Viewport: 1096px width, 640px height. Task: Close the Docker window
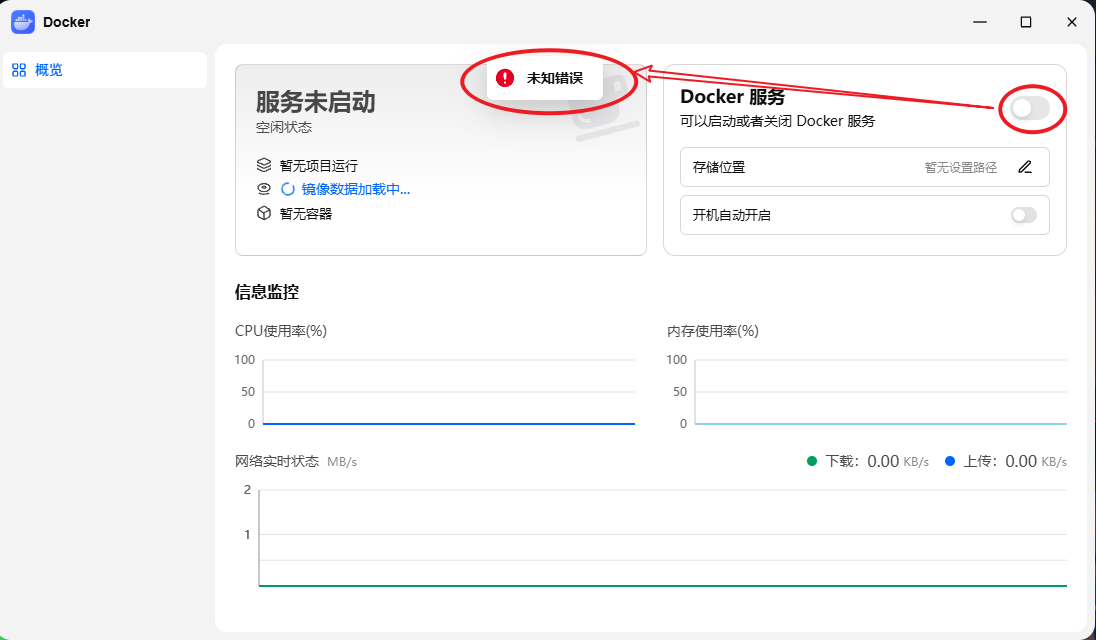pos(1072,22)
